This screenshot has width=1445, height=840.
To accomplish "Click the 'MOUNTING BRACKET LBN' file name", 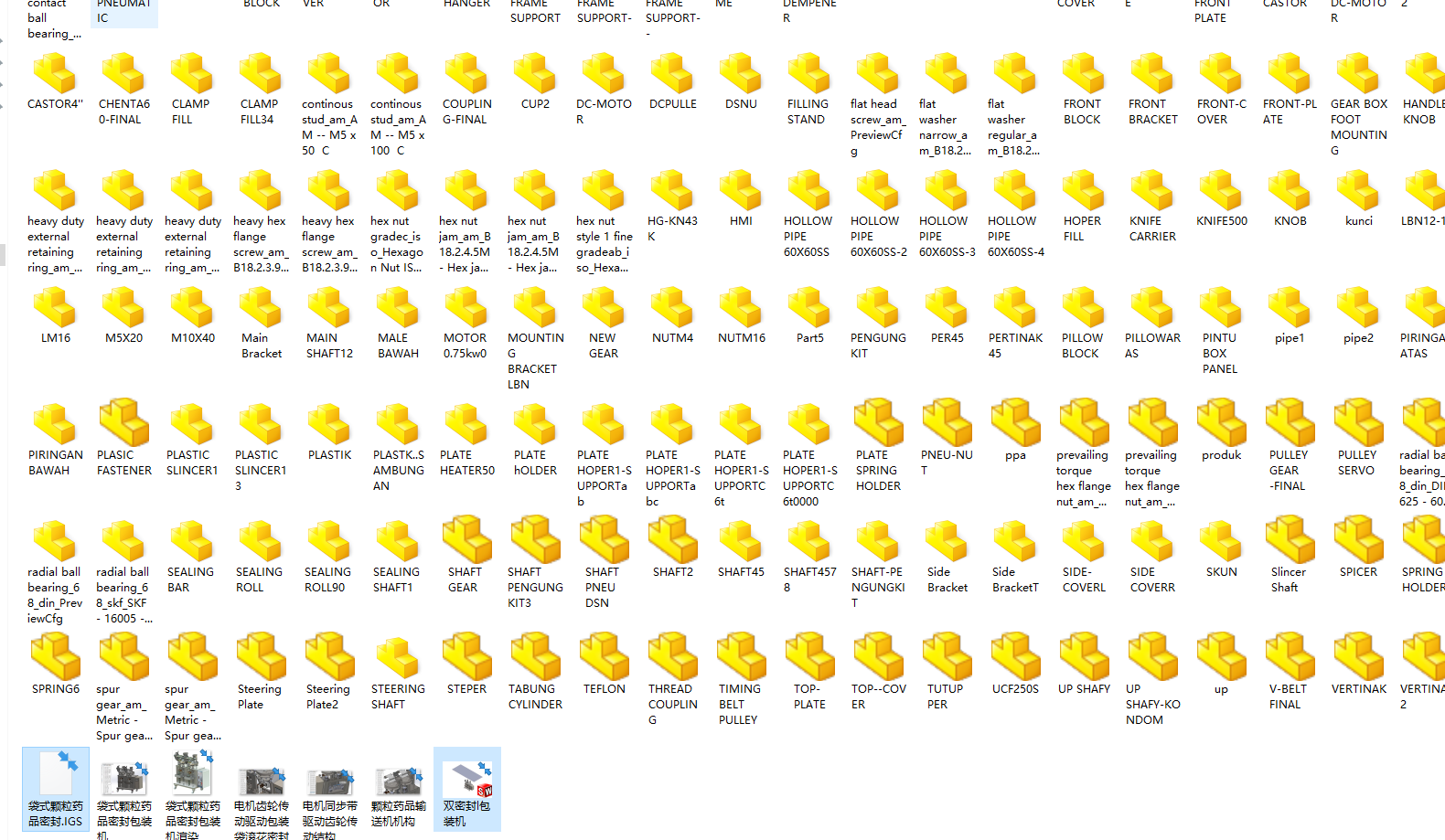I will click(x=535, y=361).
